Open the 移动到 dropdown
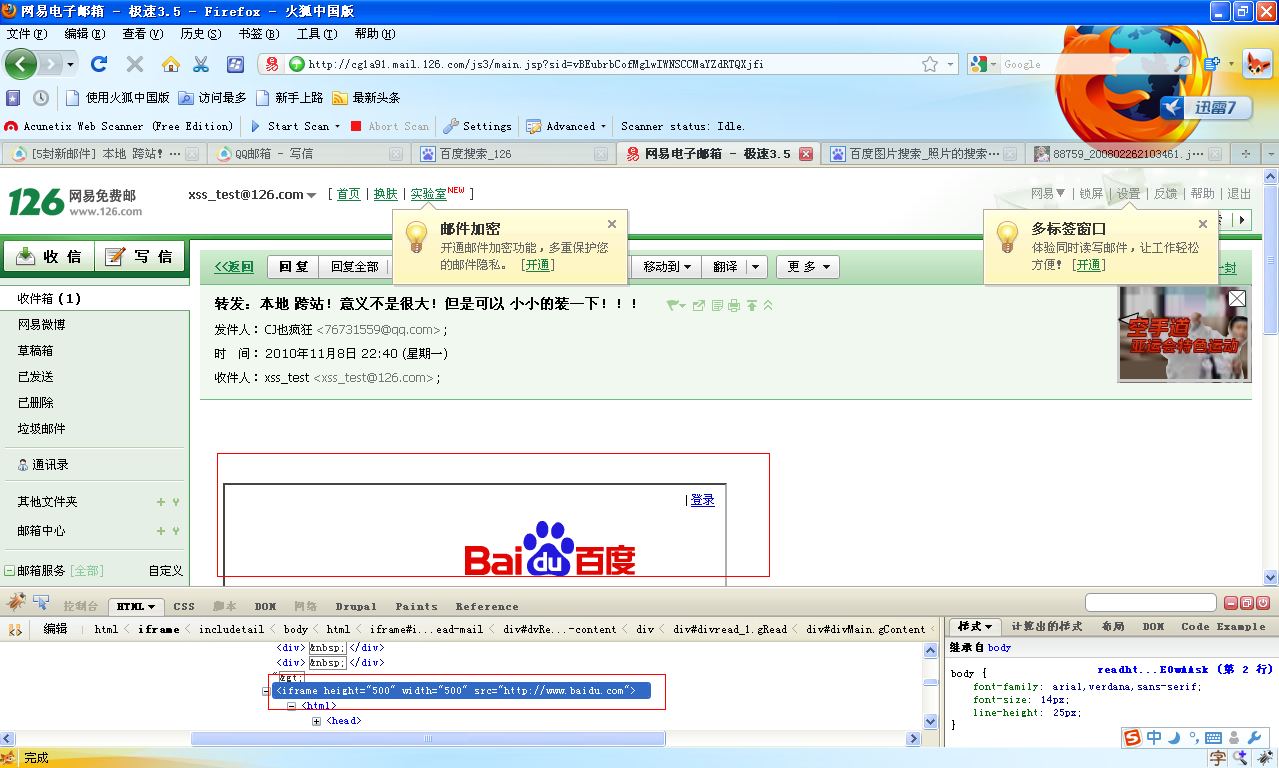Screen dimensions: 1279x768 point(668,267)
